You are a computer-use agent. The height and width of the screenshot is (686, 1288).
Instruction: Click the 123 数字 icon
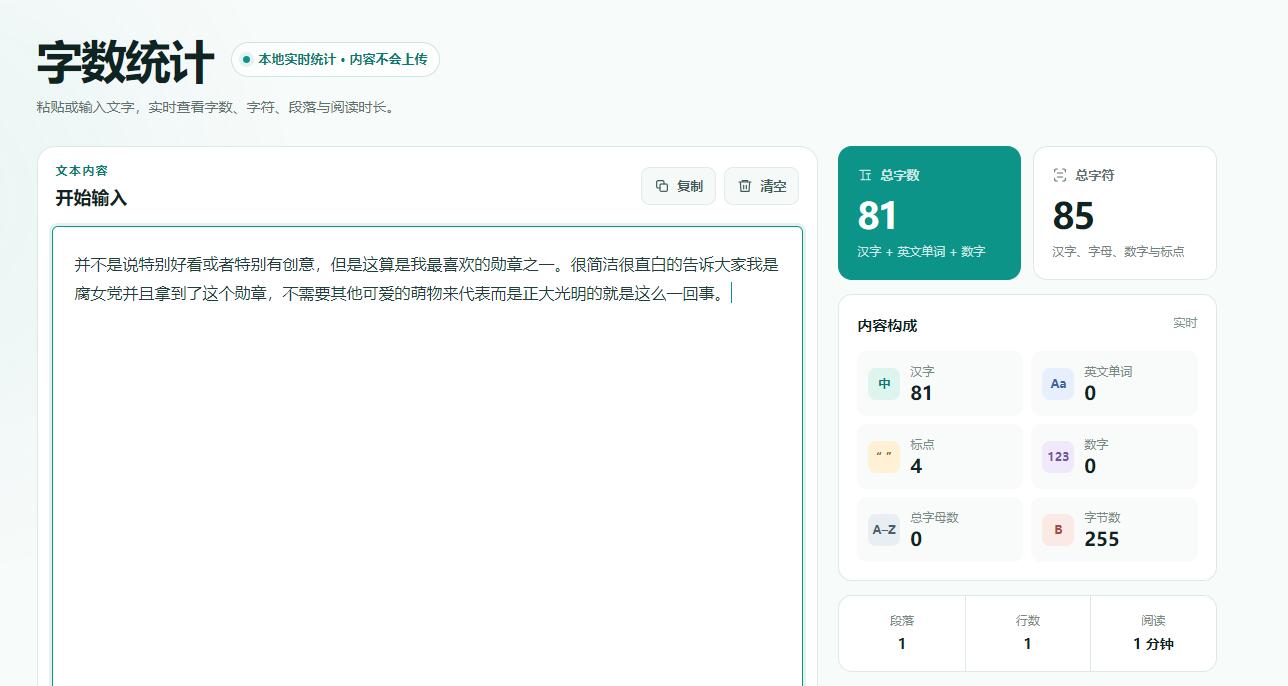point(1058,457)
